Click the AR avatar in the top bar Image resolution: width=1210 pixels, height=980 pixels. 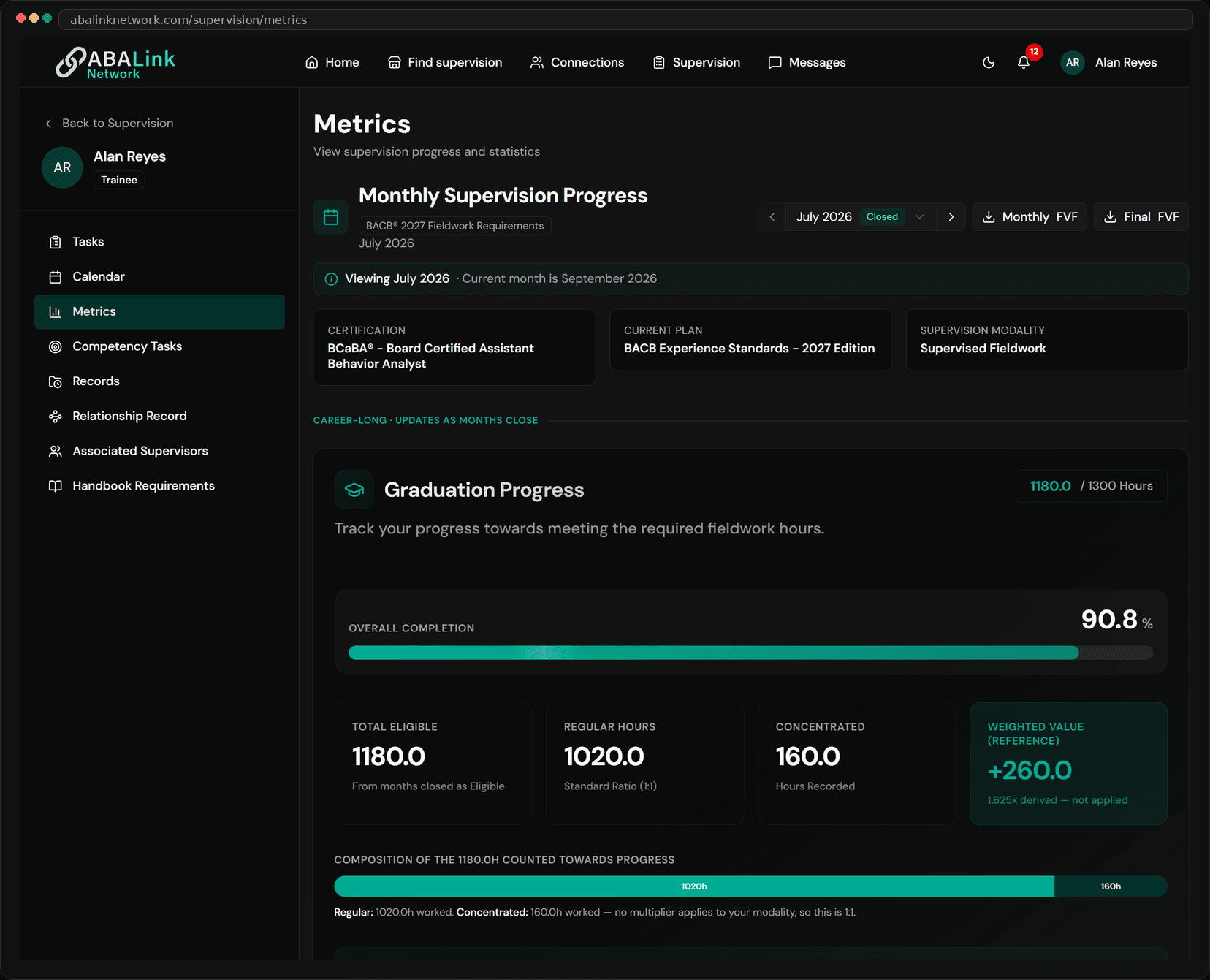pyautogui.click(x=1073, y=63)
